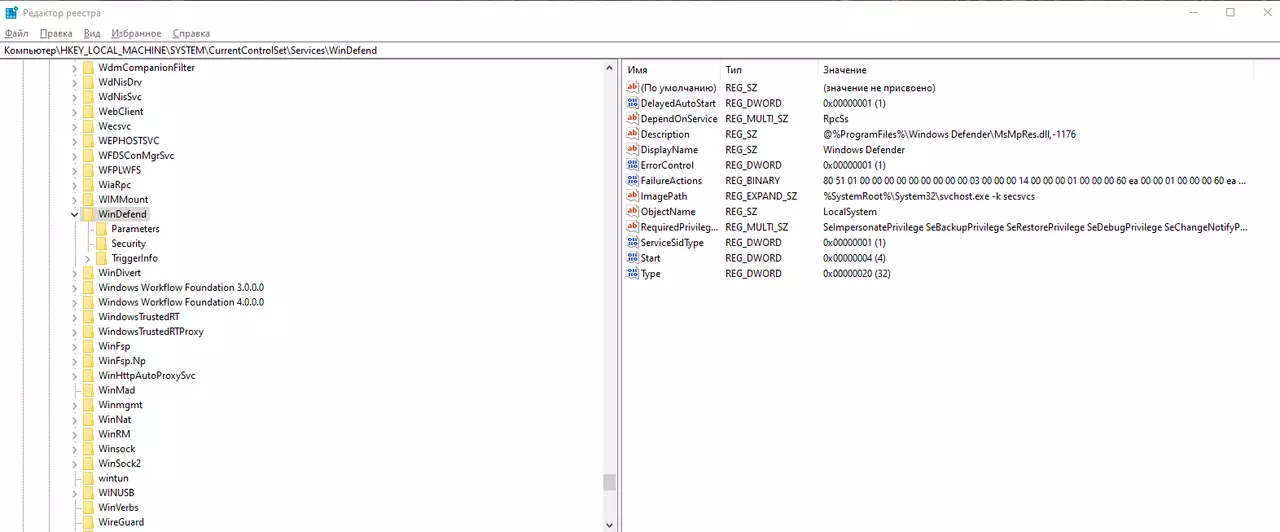Click the Значение column header

coord(845,70)
